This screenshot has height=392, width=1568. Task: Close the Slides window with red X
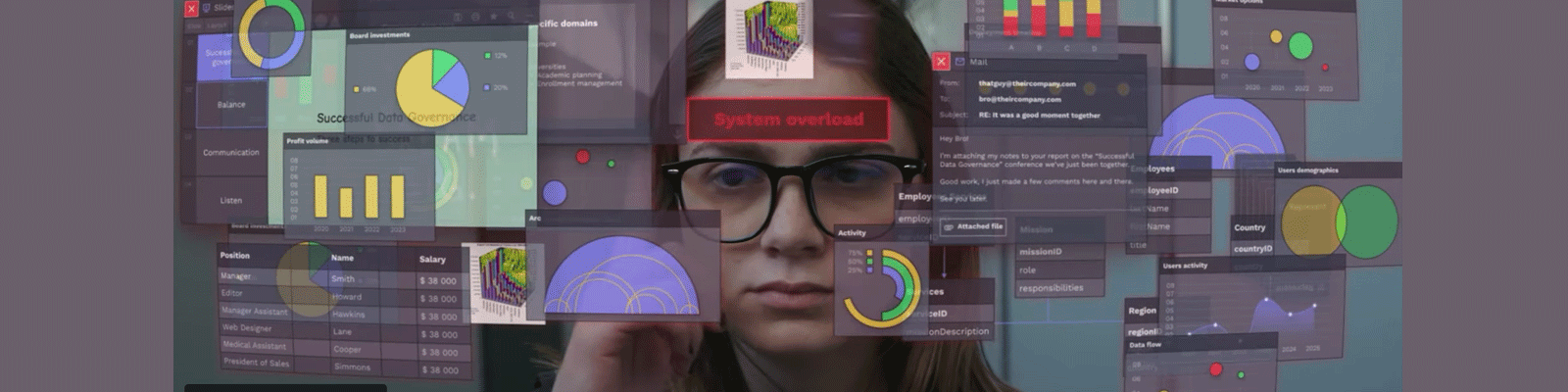[191, 9]
